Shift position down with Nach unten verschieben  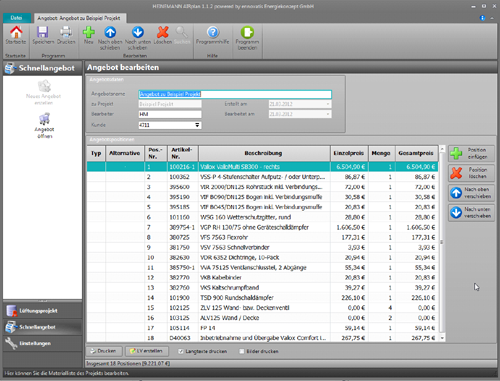tap(471, 212)
